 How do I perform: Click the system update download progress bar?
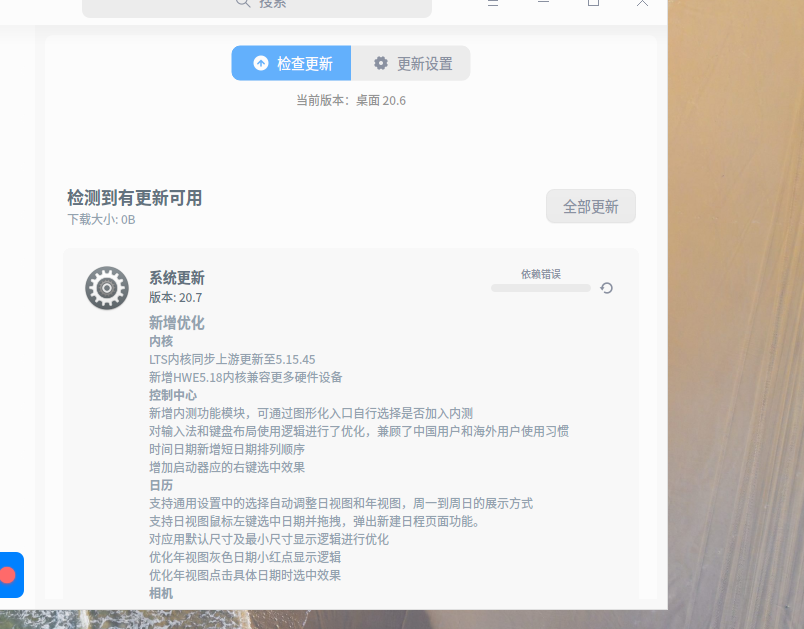click(x=540, y=287)
